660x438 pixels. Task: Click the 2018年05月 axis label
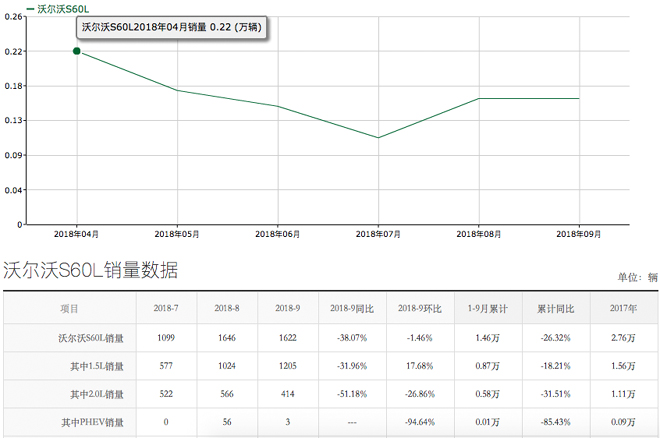pyautogui.click(x=177, y=234)
